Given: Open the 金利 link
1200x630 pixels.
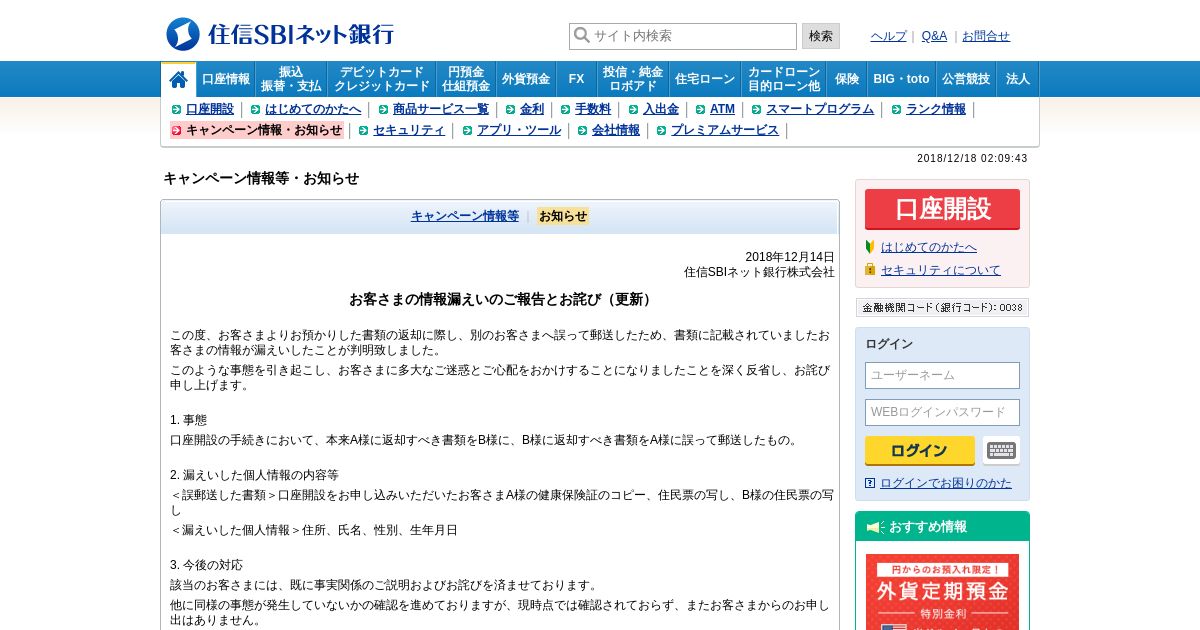Looking at the screenshot, I should pyautogui.click(x=532, y=109).
